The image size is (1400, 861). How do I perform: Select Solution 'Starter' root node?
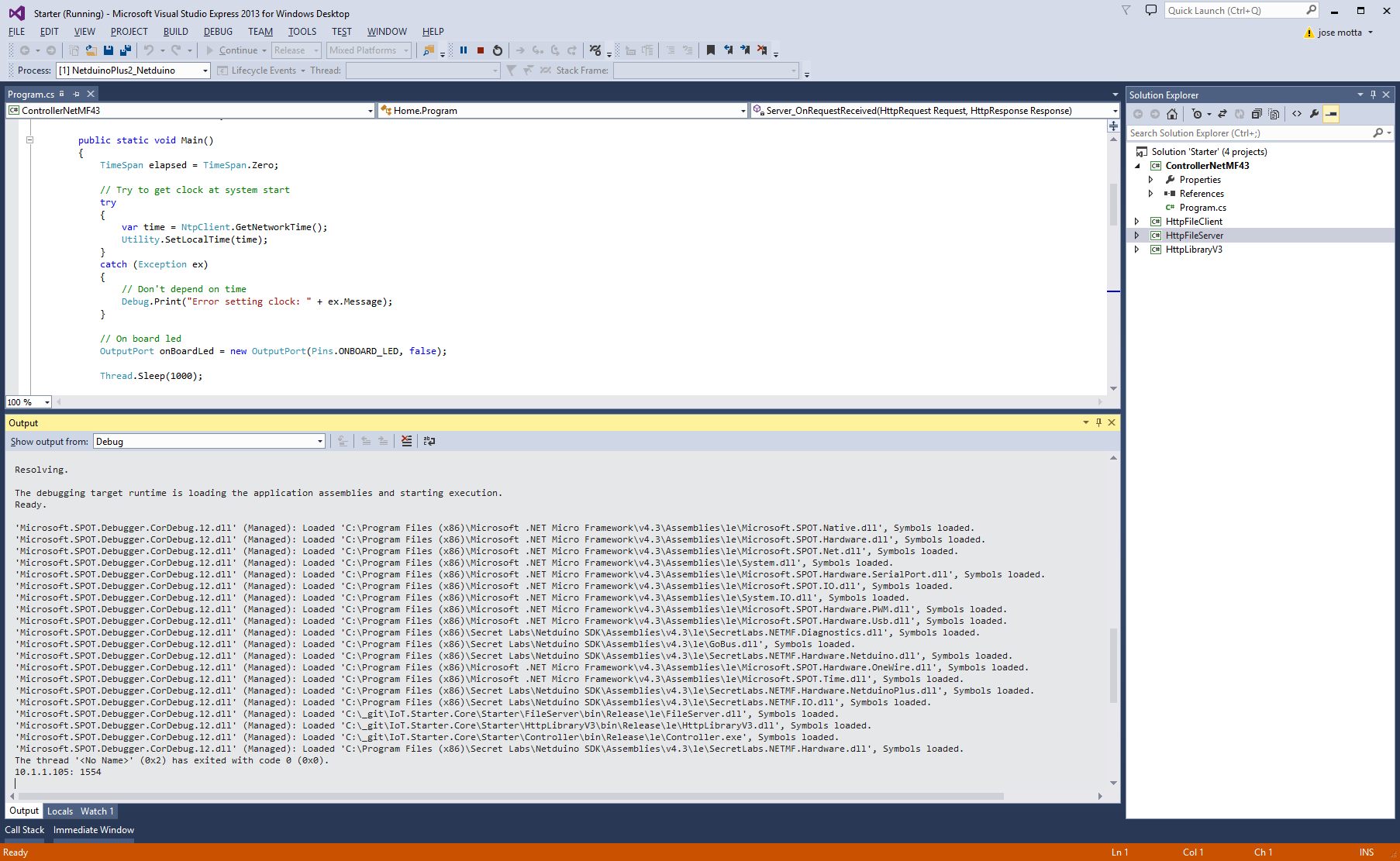(x=1209, y=152)
